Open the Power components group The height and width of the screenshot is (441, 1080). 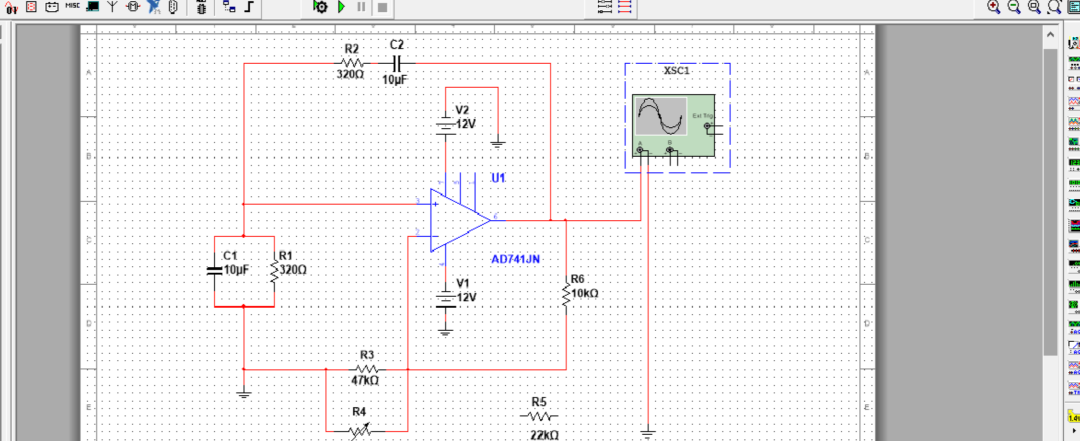(x=52, y=6)
